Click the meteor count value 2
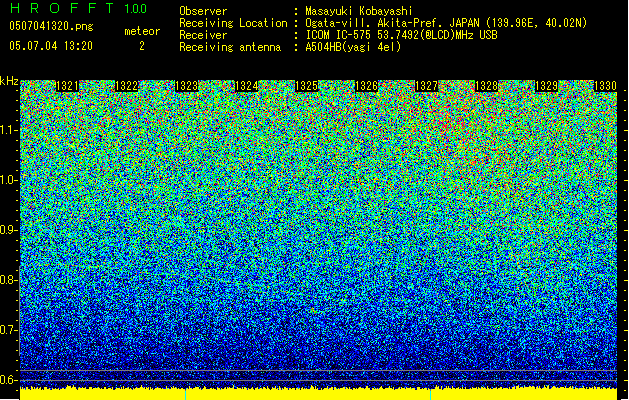The image size is (629, 400). [x=142, y=46]
